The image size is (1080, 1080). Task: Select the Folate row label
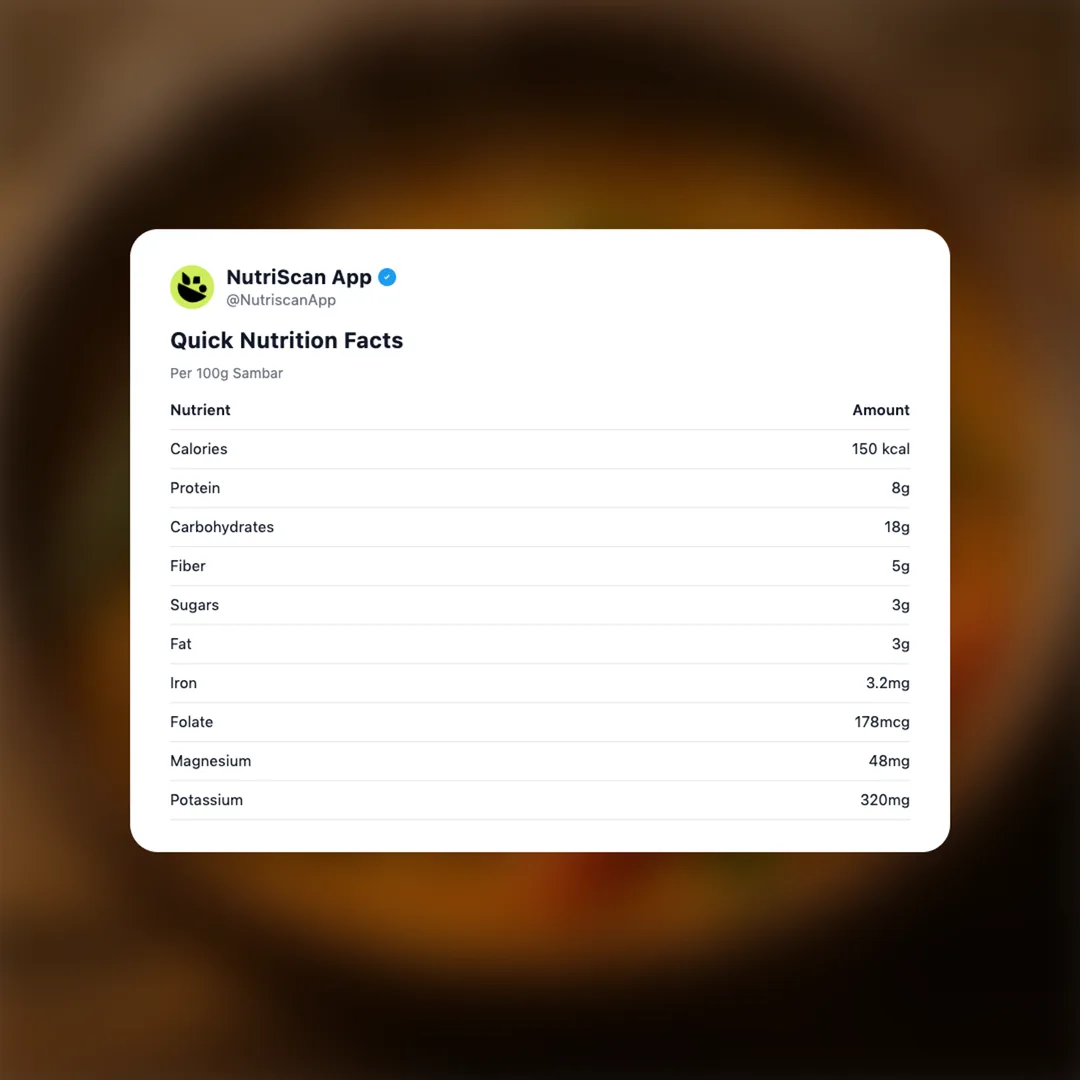coord(191,722)
